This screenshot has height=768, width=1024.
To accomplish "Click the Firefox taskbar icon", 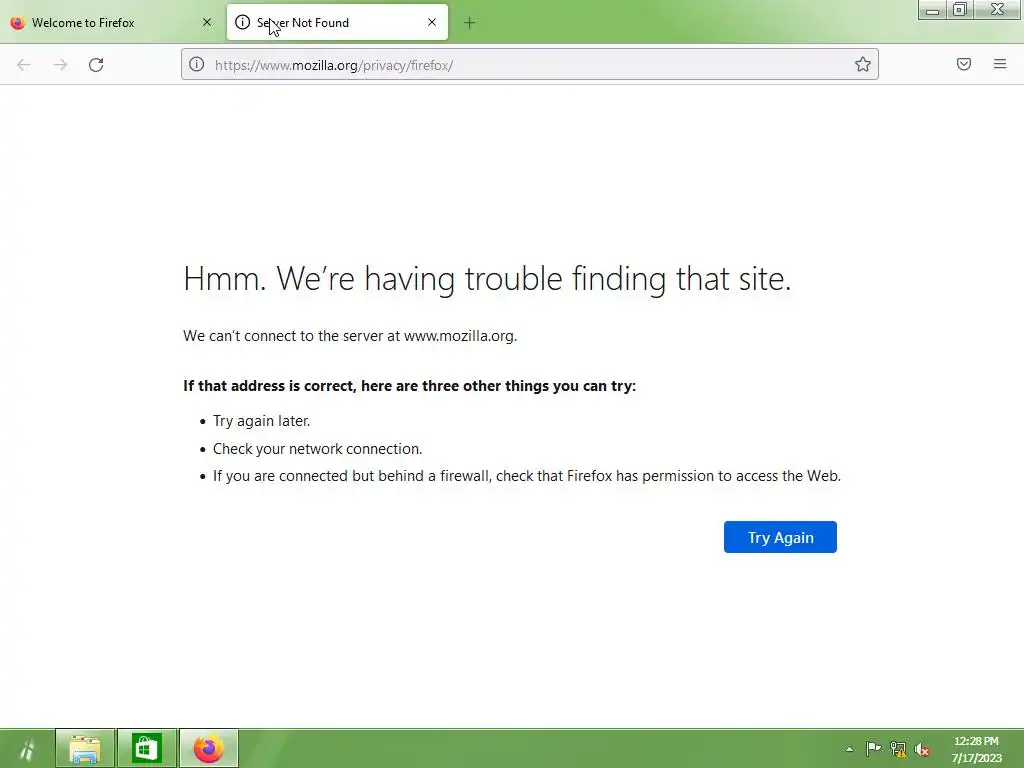I will tap(208, 748).
